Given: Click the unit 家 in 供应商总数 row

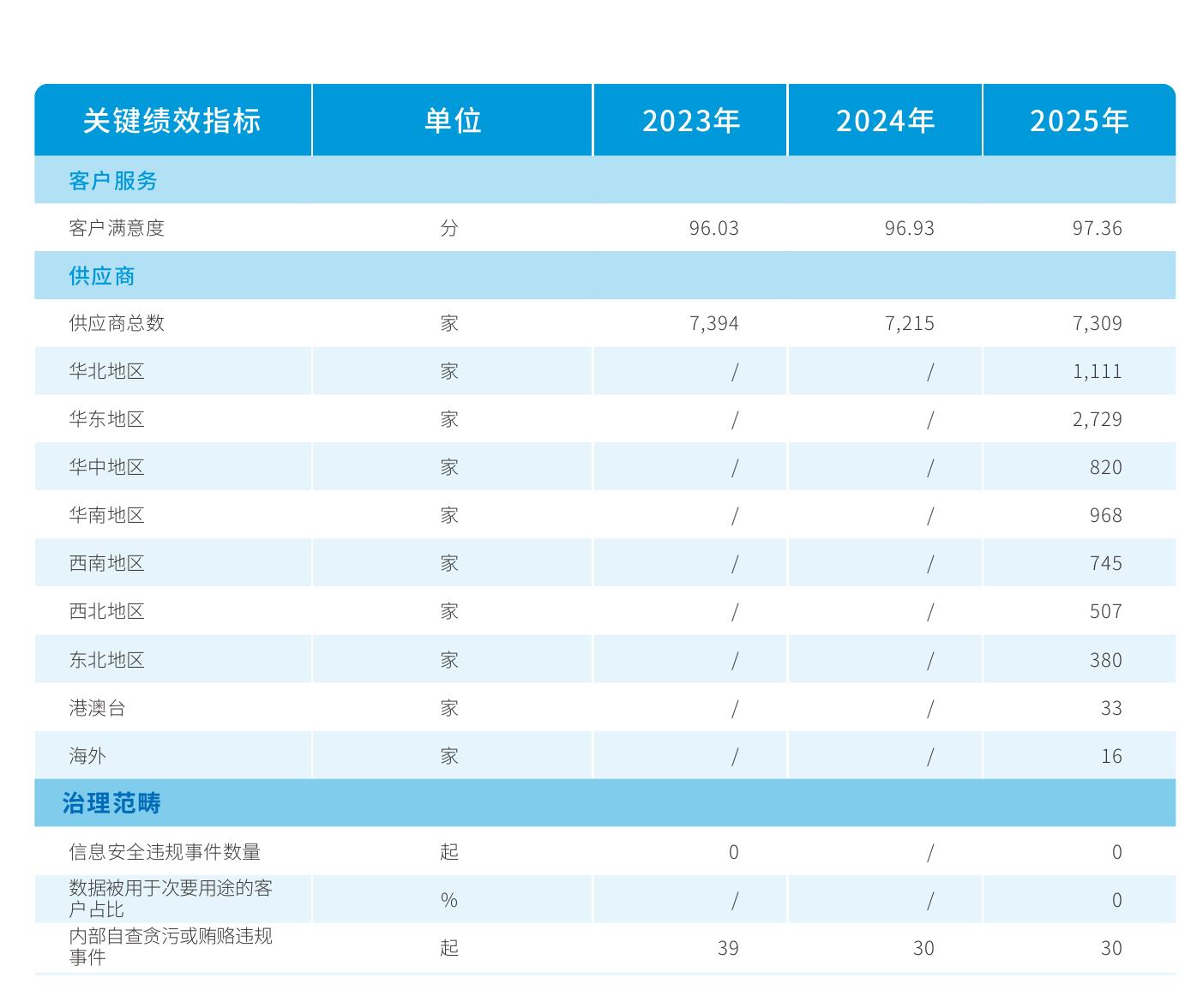Looking at the screenshot, I should [x=449, y=323].
